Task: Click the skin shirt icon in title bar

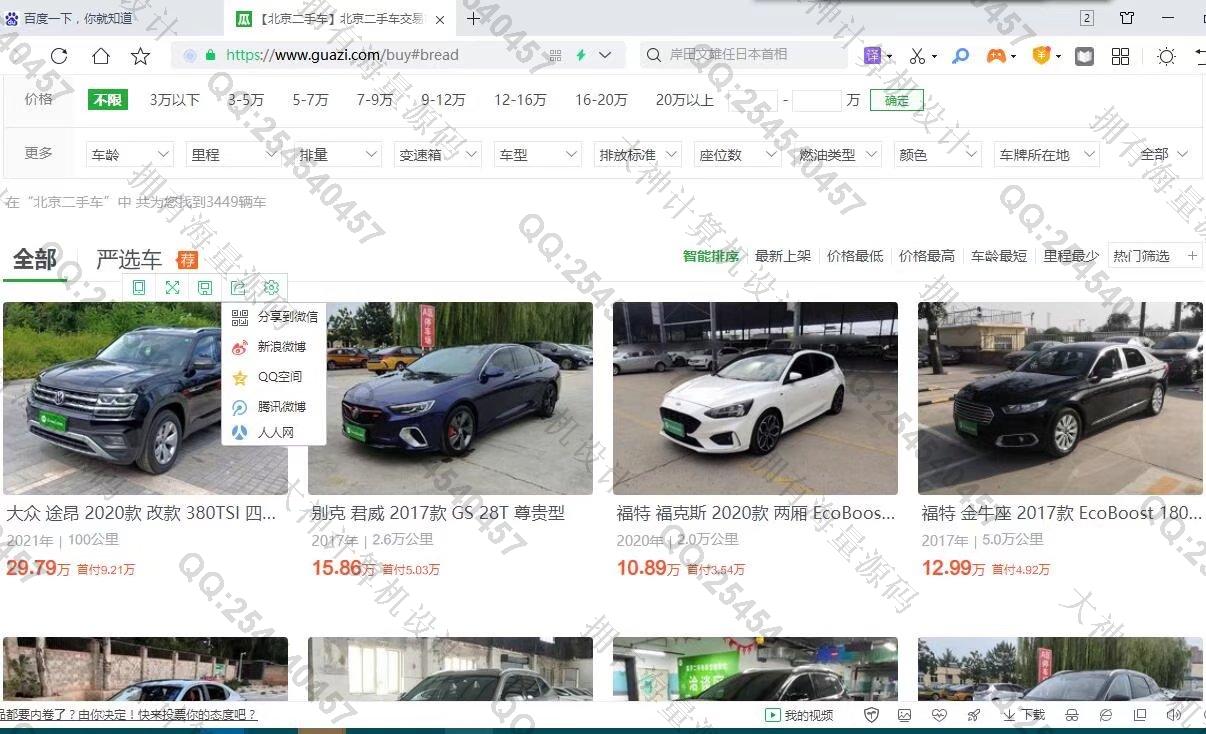Action: (x=1127, y=18)
